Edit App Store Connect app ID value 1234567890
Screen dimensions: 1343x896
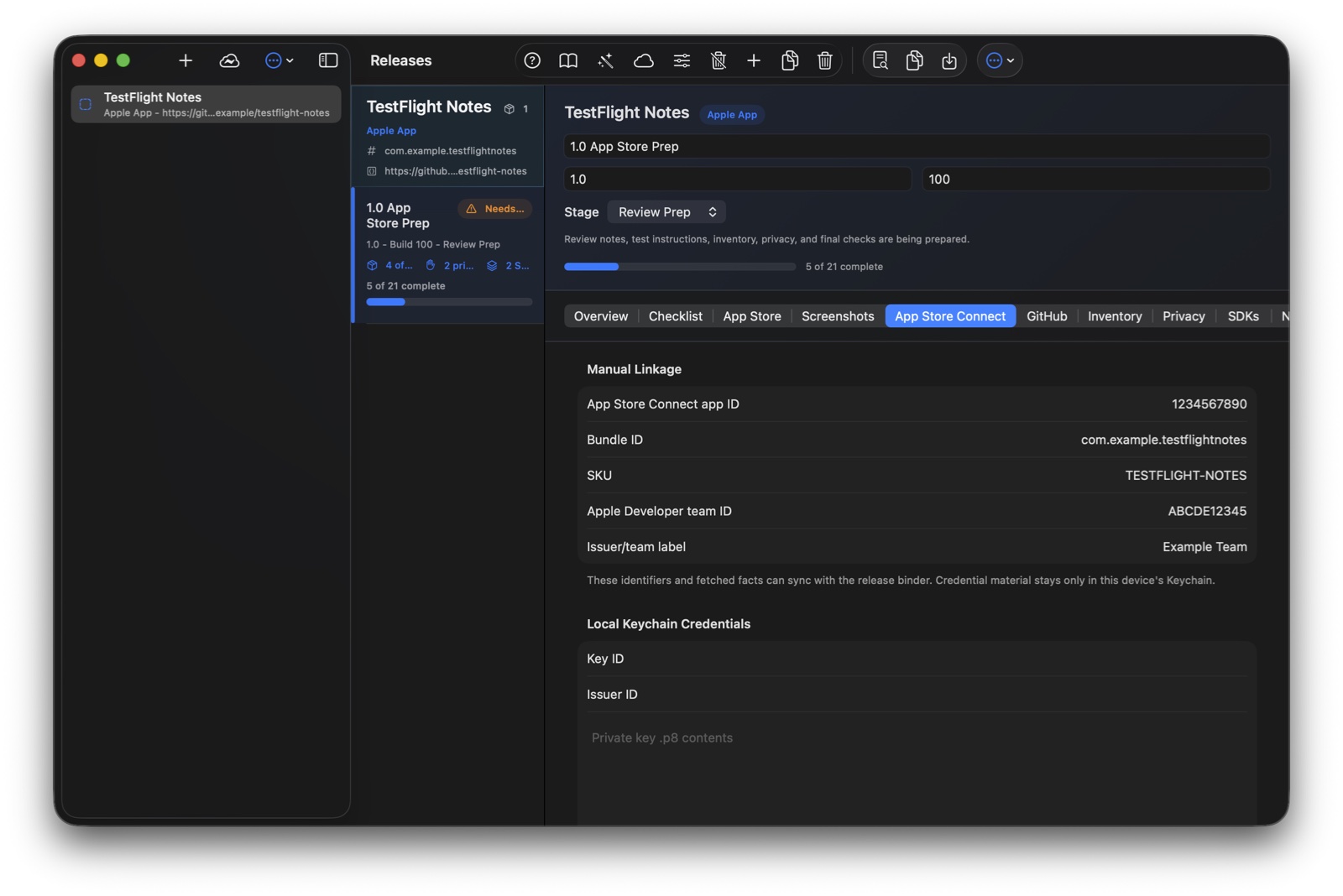tap(1209, 404)
